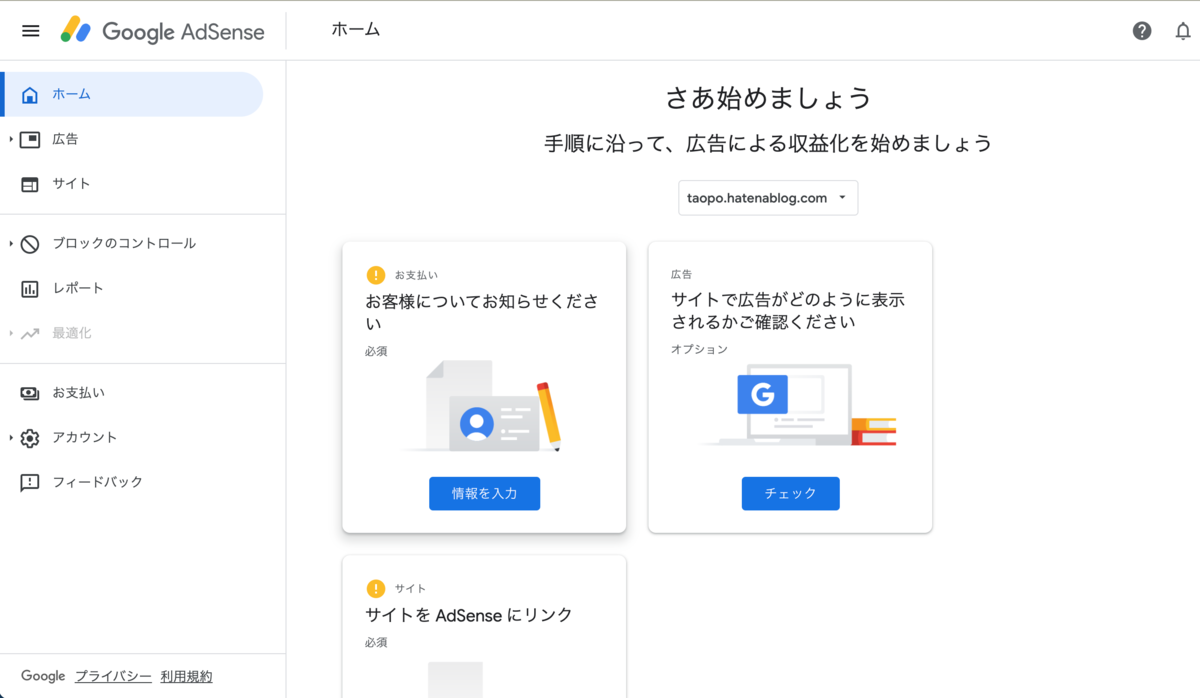Click the チェック button
This screenshot has width=1200, height=698.
pyautogui.click(x=791, y=494)
